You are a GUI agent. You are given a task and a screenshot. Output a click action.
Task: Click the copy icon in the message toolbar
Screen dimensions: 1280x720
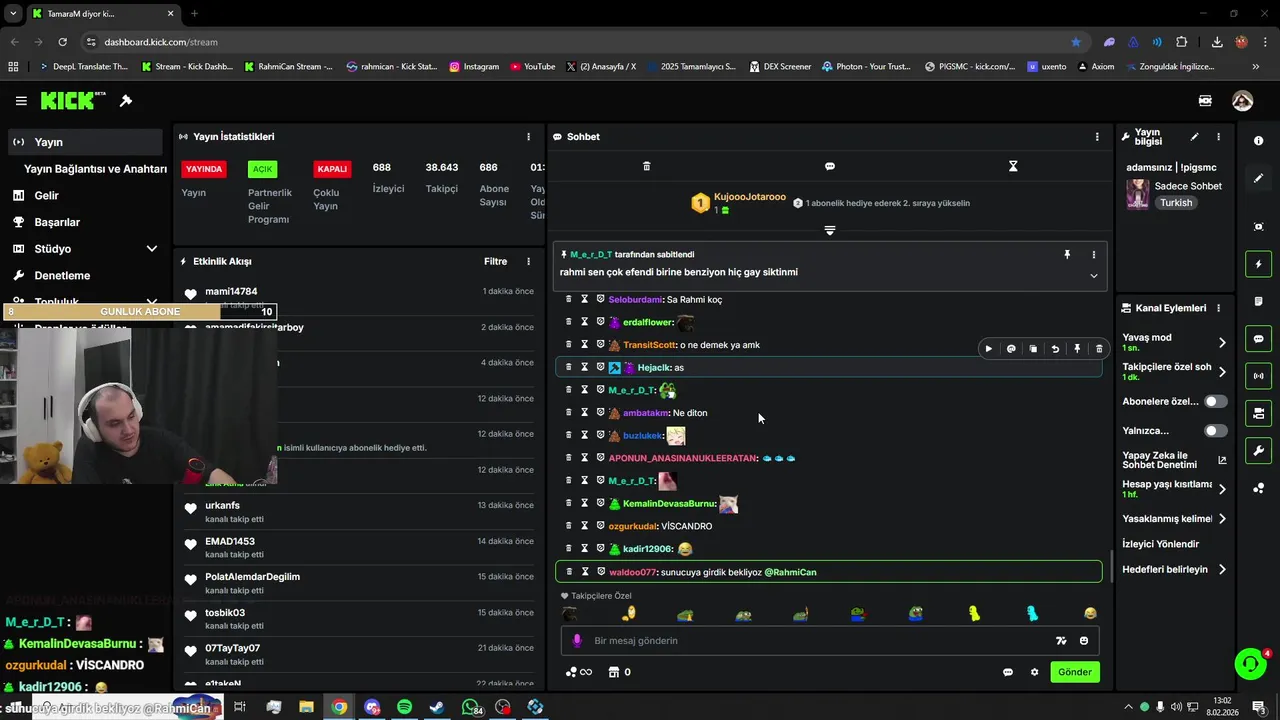[x=1033, y=349]
